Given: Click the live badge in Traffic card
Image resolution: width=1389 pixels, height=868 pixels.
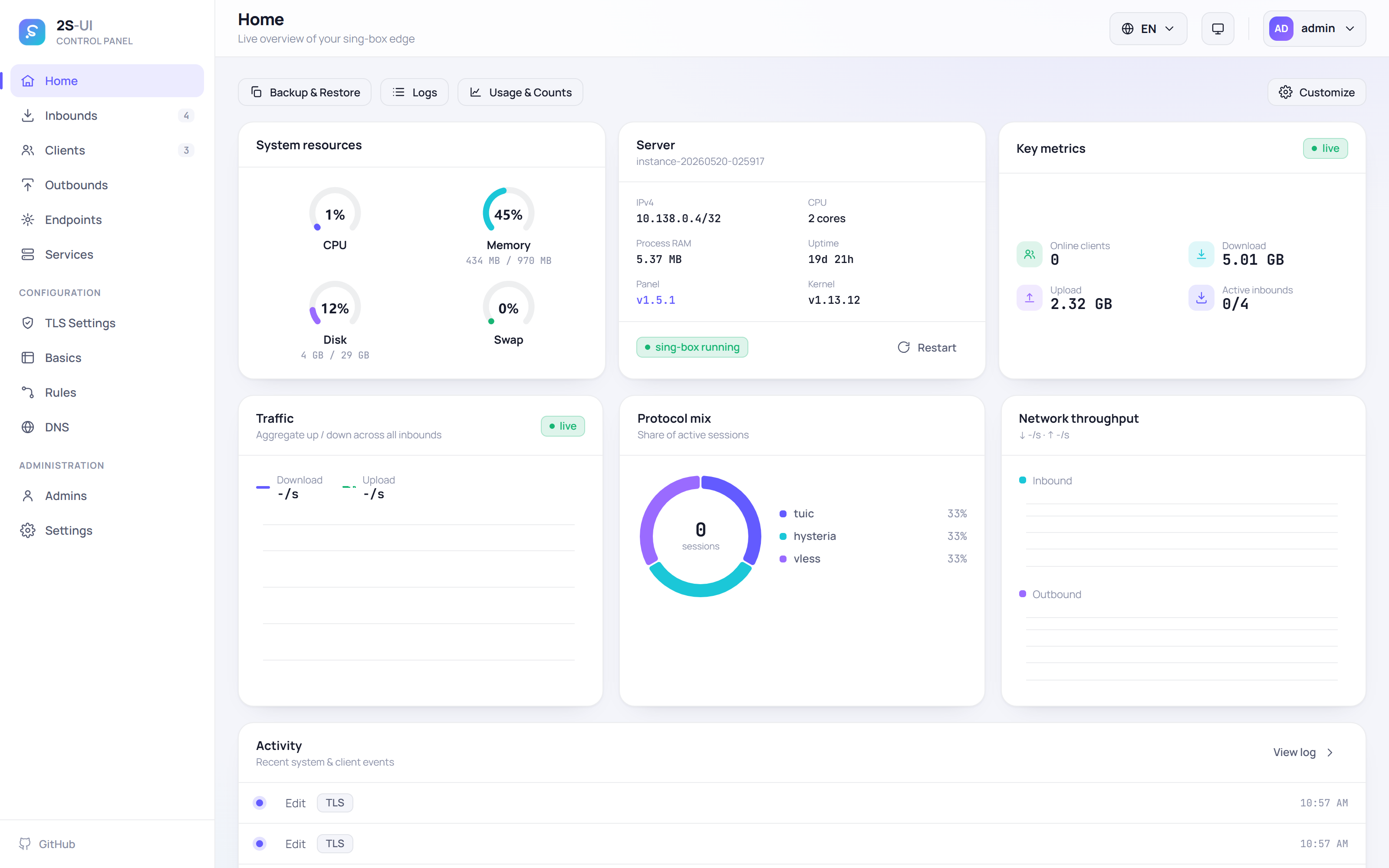Looking at the screenshot, I should [x=563, y=426].
